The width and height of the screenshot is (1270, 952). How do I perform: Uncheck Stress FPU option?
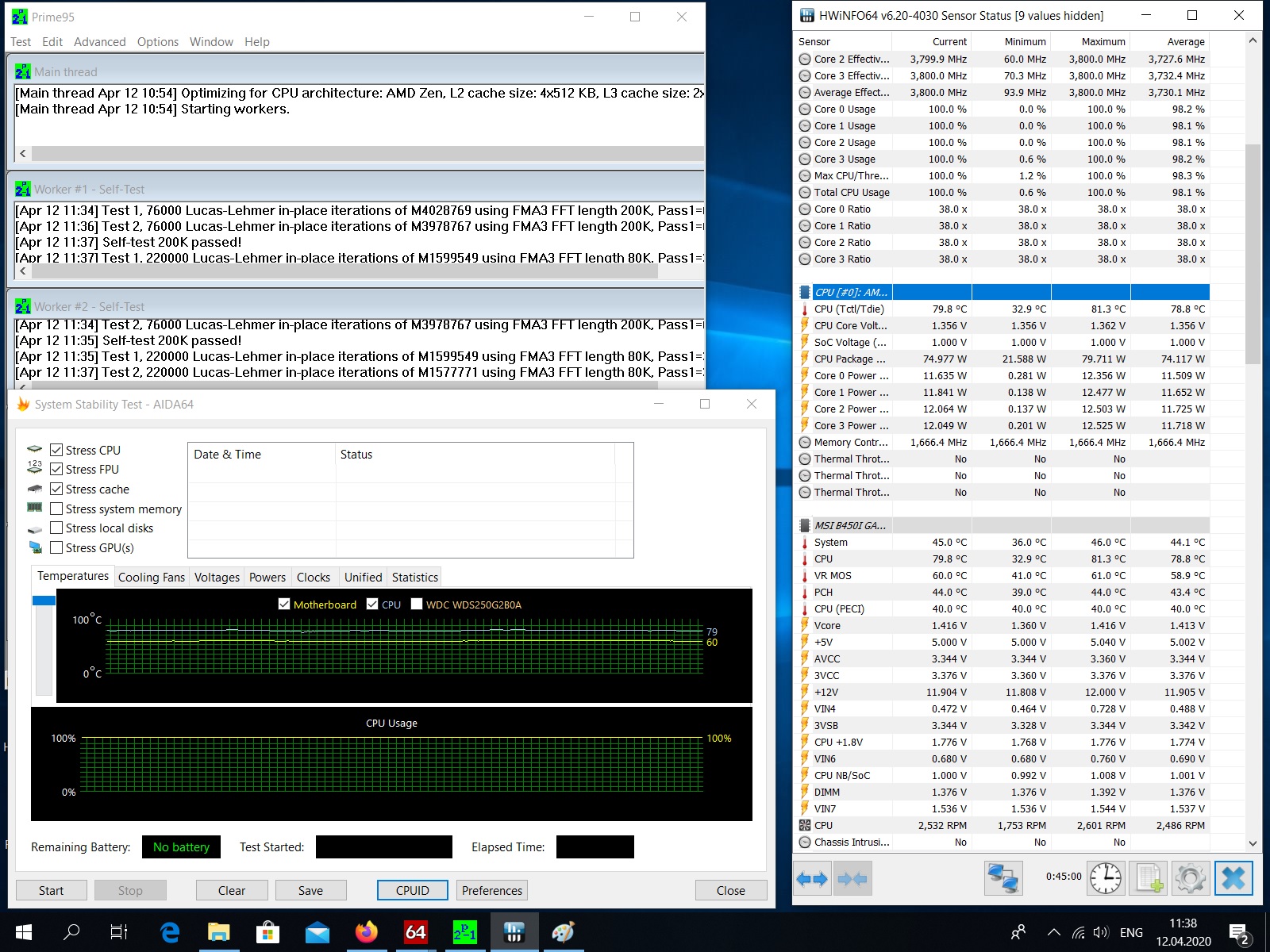point(56,470)
